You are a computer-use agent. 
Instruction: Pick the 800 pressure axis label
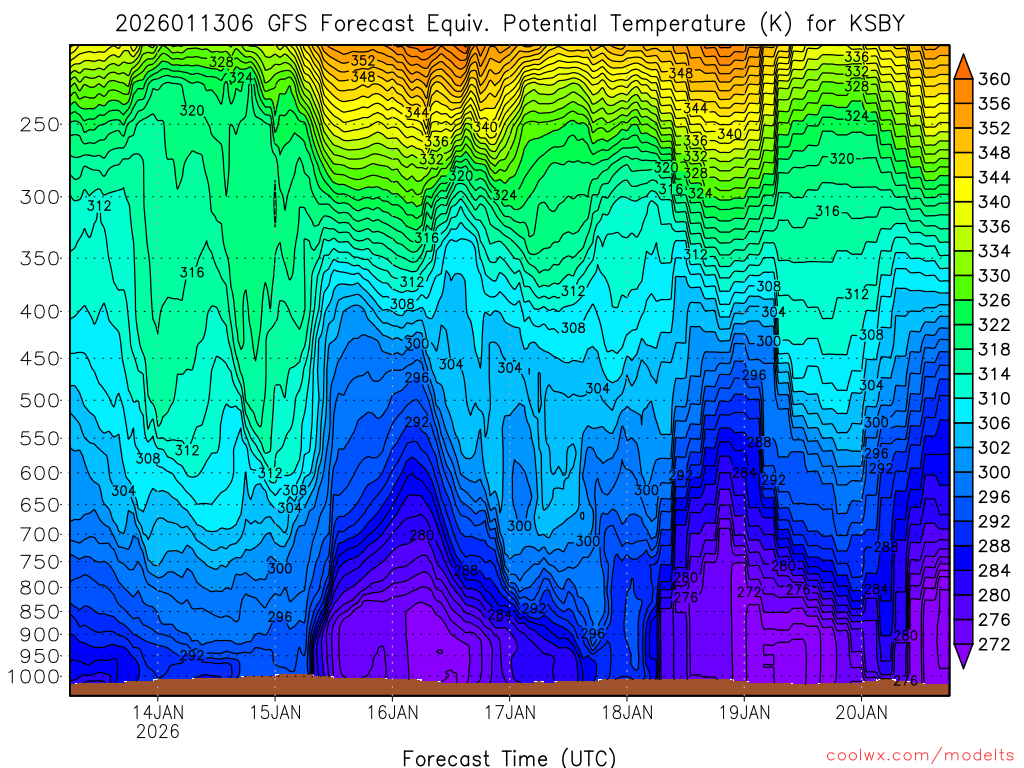click(40, 588)
